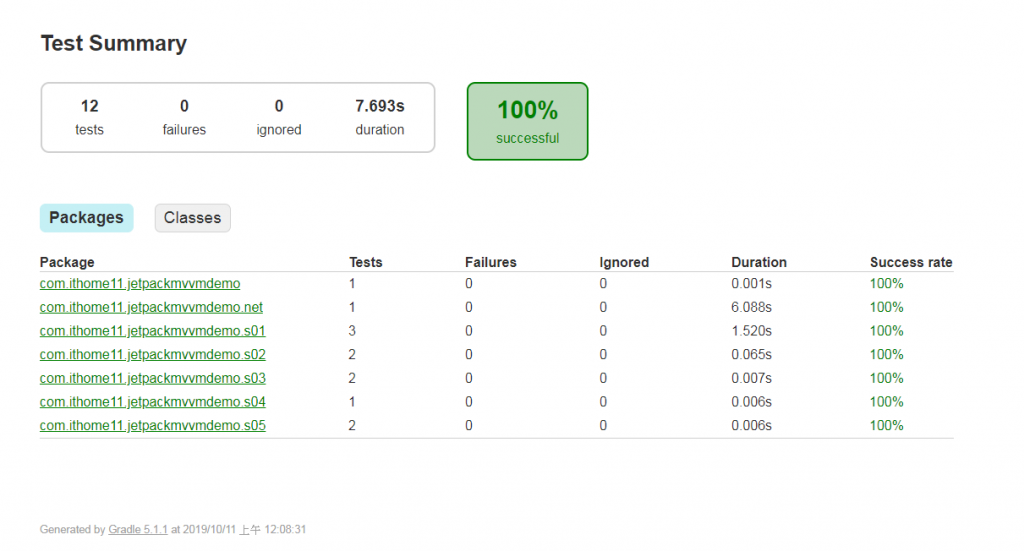Screen dimensions: 1024x551
Task: Click the Tests column header
Action: [365, 262]
